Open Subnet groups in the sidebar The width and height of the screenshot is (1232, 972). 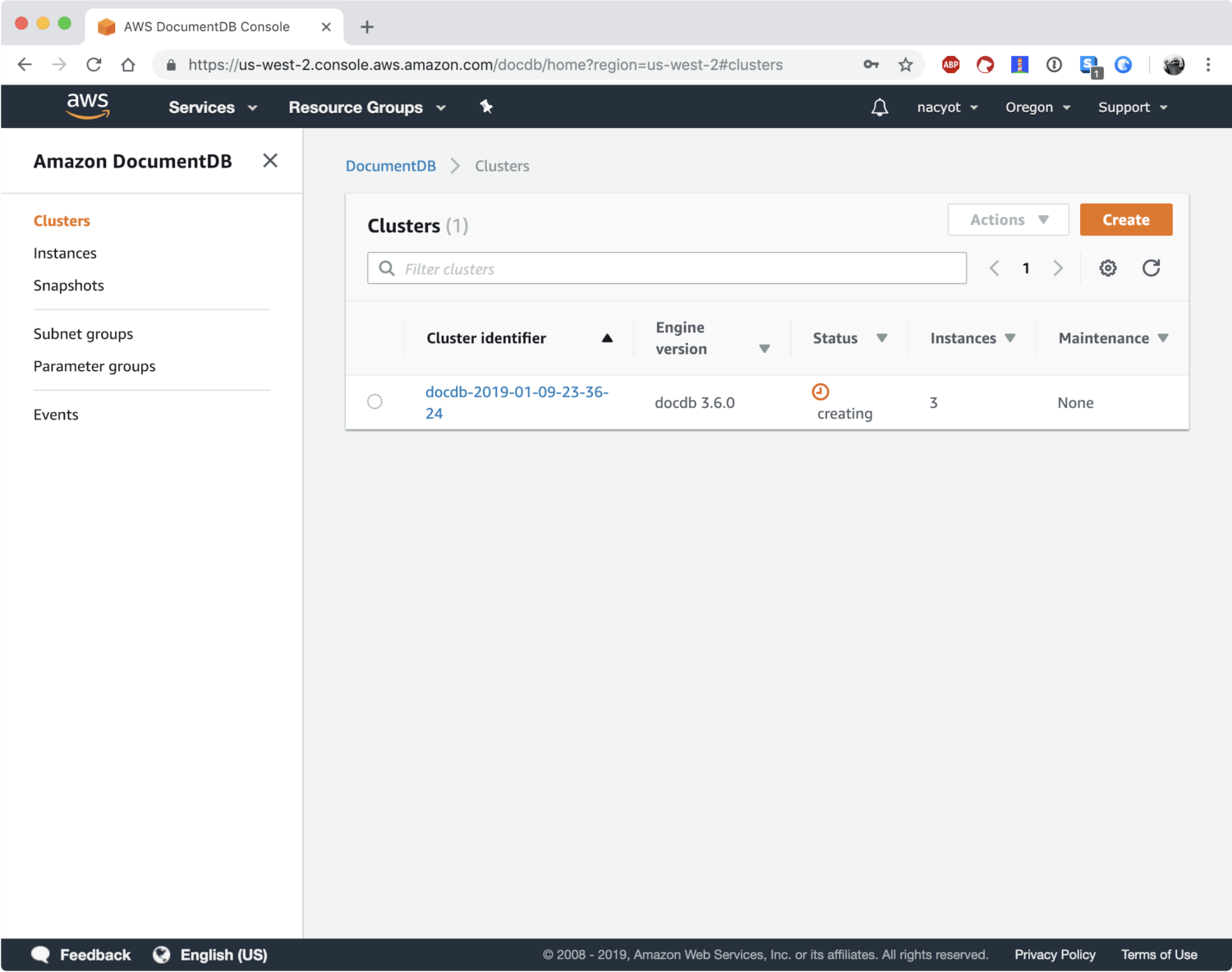click(x=83, y=334)
